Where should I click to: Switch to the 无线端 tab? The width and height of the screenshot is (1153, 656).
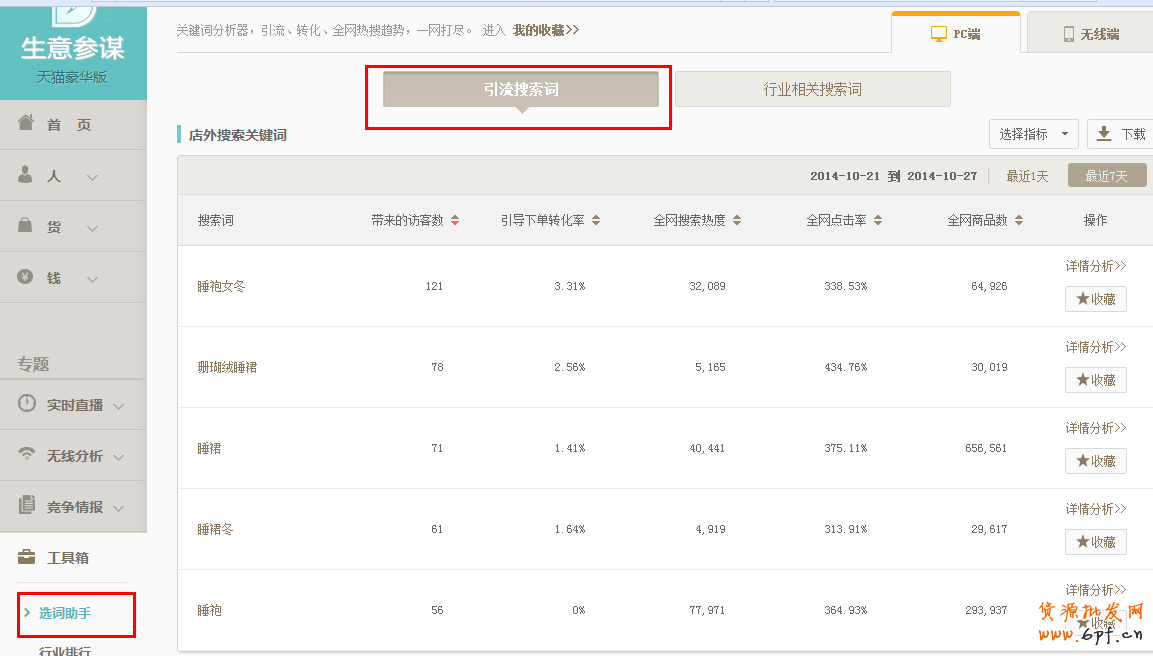click(x=1090, y=34)
